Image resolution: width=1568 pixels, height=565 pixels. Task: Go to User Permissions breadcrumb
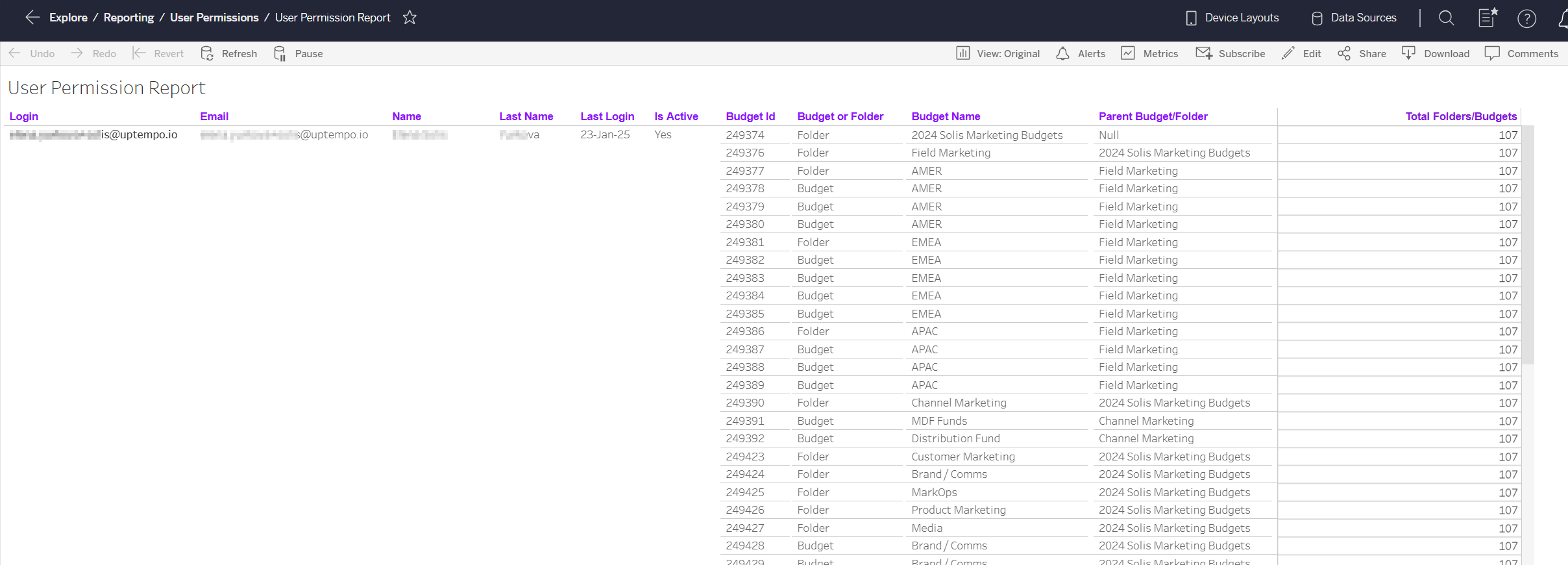coord(214,18)
